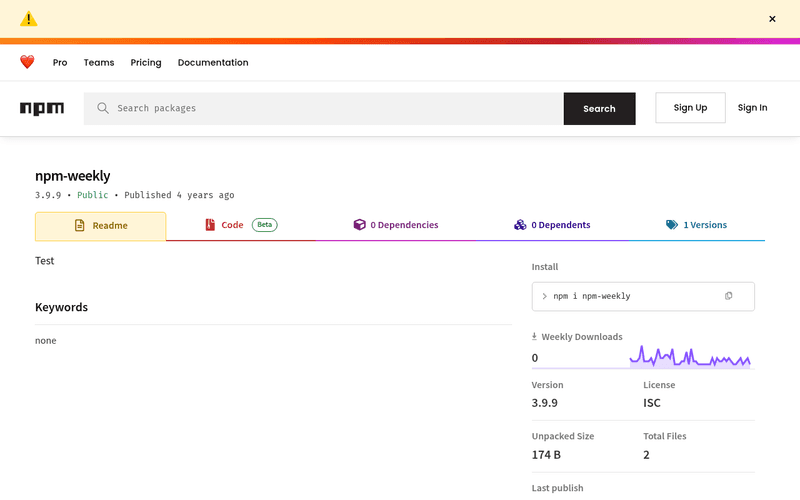
Task: Click the Install heading
Action: coord(545,267)
